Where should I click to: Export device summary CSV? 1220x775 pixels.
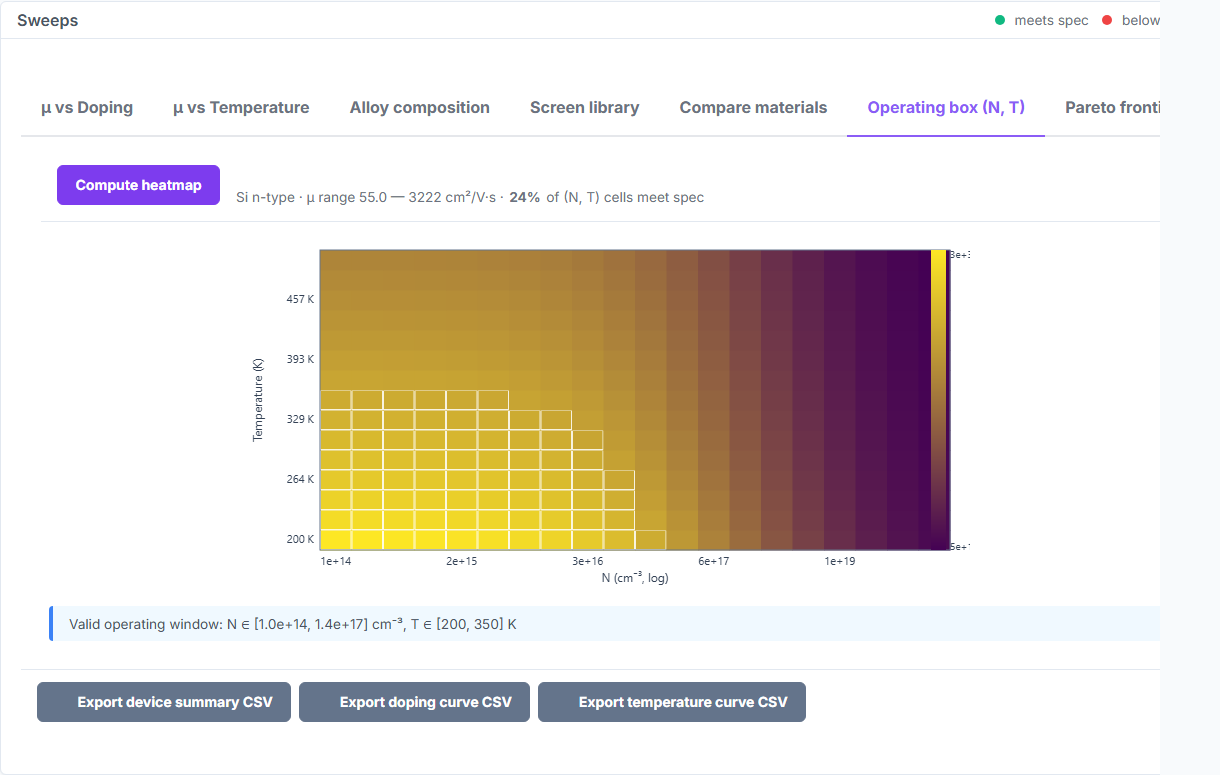[164, 702]
